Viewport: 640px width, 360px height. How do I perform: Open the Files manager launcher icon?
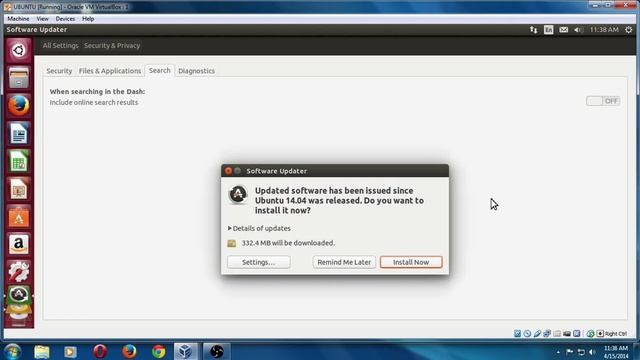(18, 78)
